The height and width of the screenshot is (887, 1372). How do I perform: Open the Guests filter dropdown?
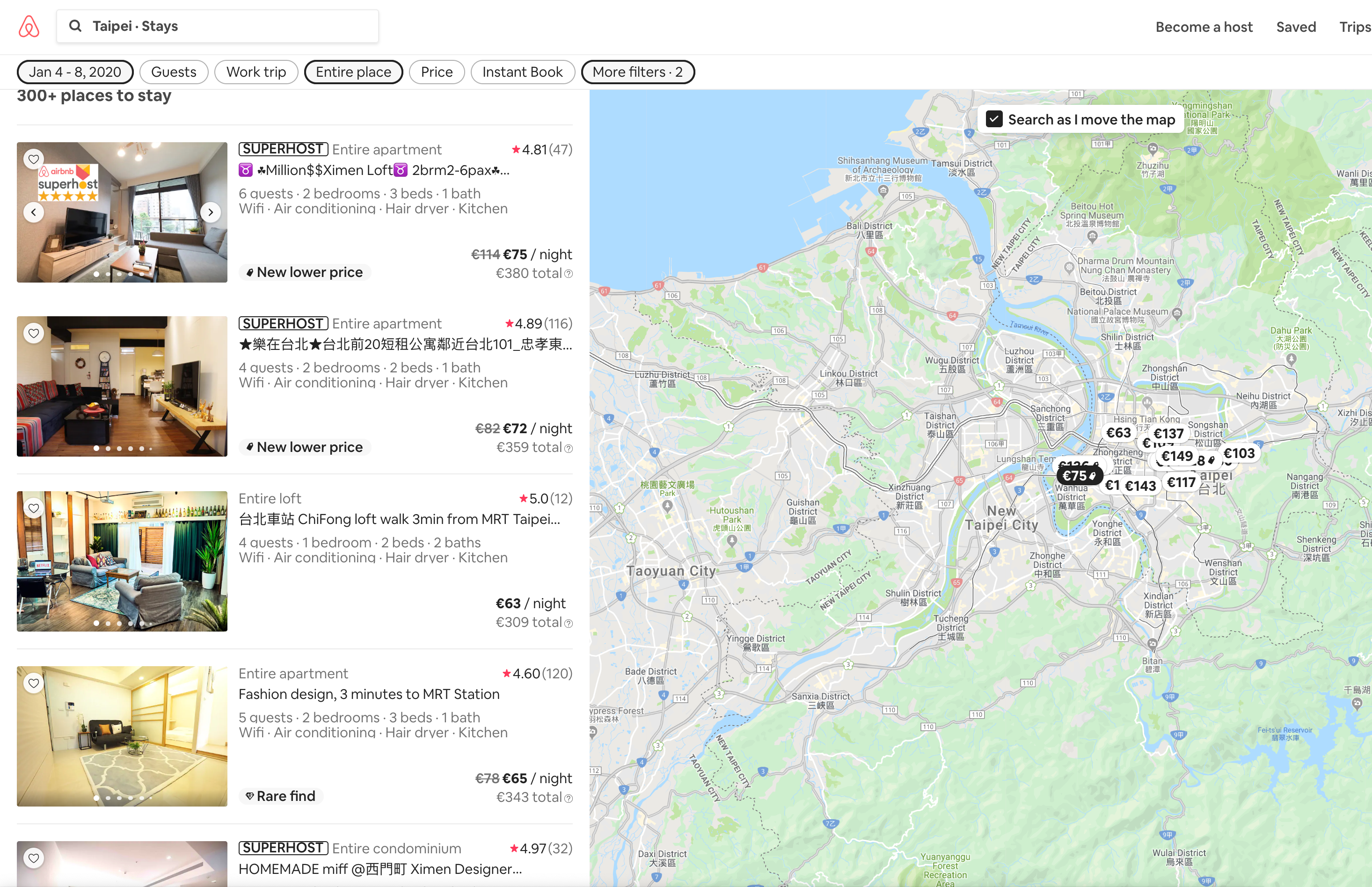click(x=174, y=72)
